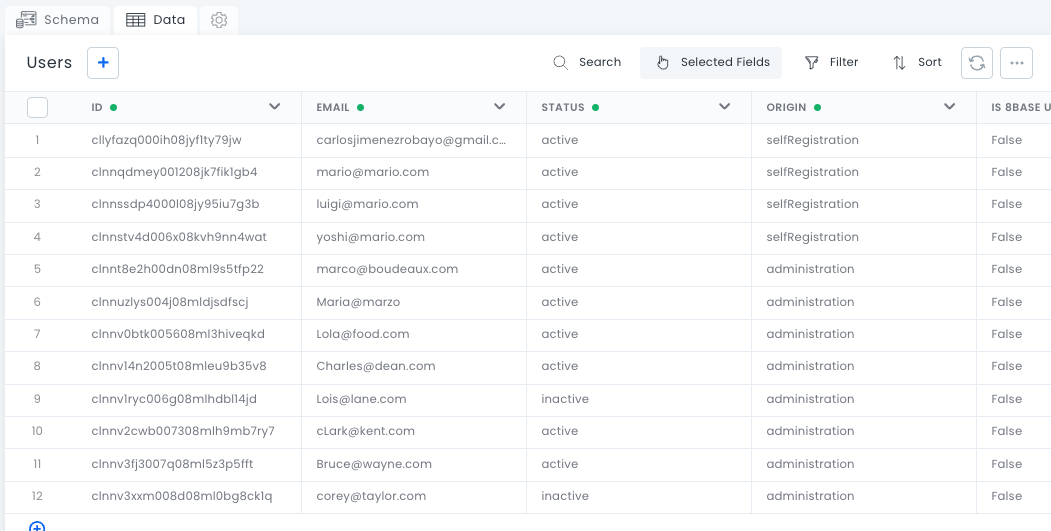Expand the EMAIL column dropdown

point(500,107)
